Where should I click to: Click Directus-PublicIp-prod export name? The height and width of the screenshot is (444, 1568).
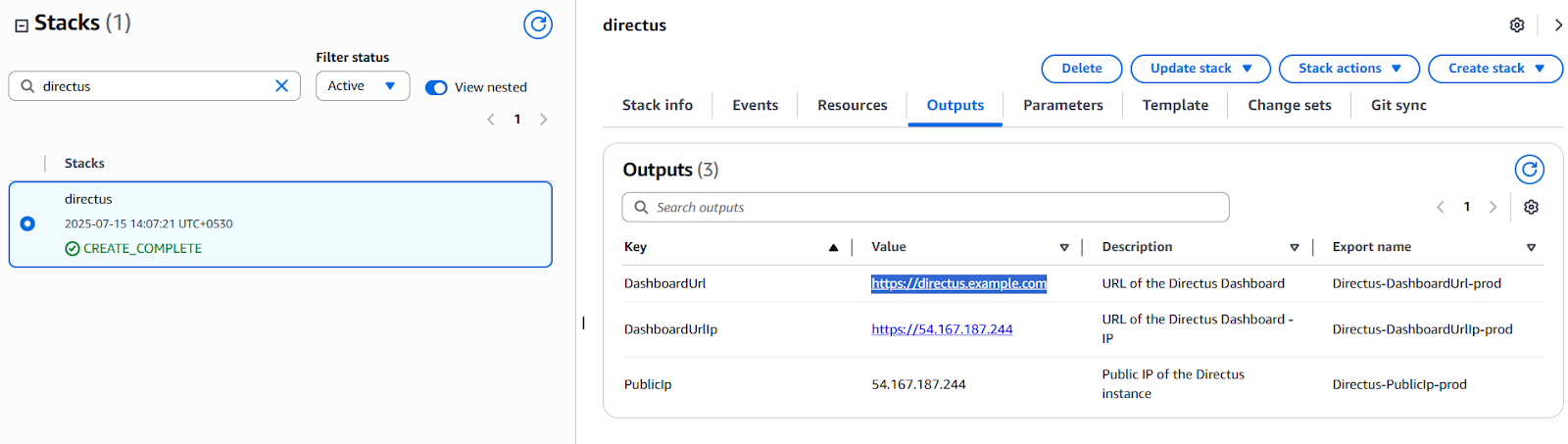pos(1399,384)
